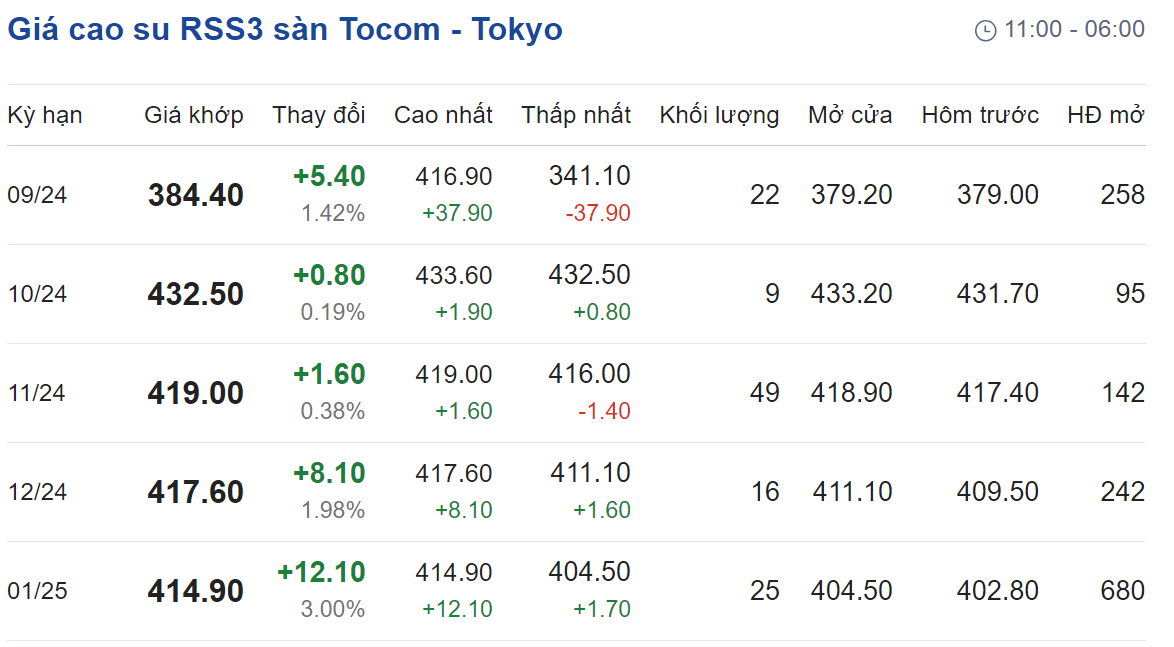Click the 414.90 matched price value

[195, 591]
